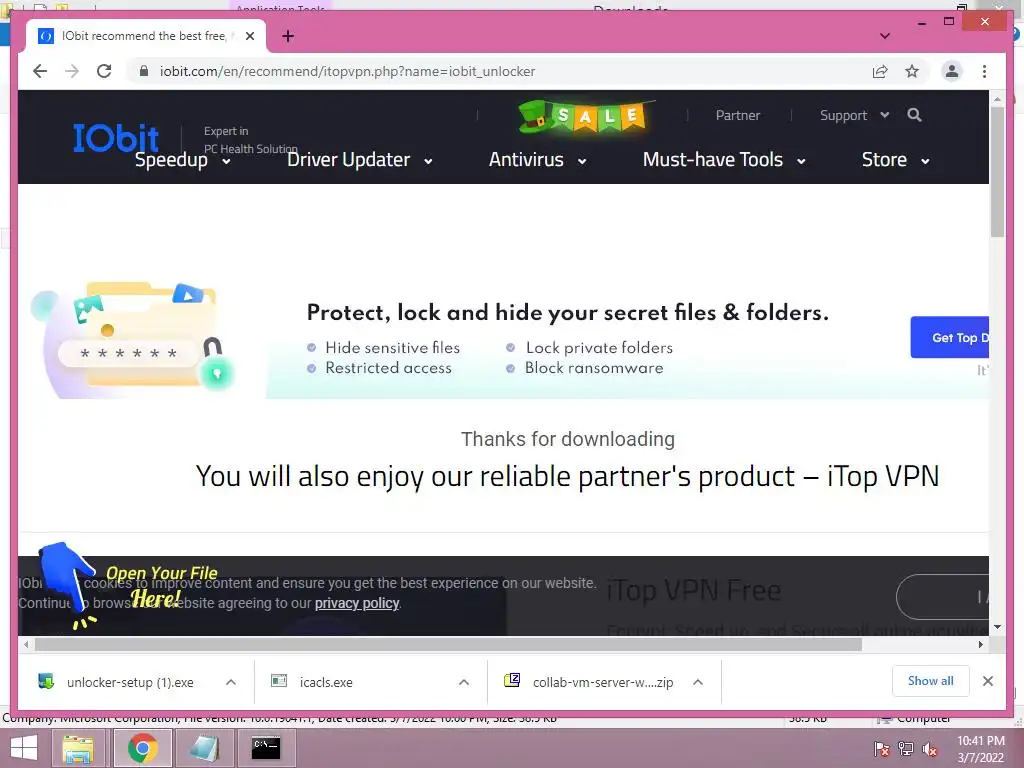Open a new browser tab
Screen dimensions: 1024x768
288,36
